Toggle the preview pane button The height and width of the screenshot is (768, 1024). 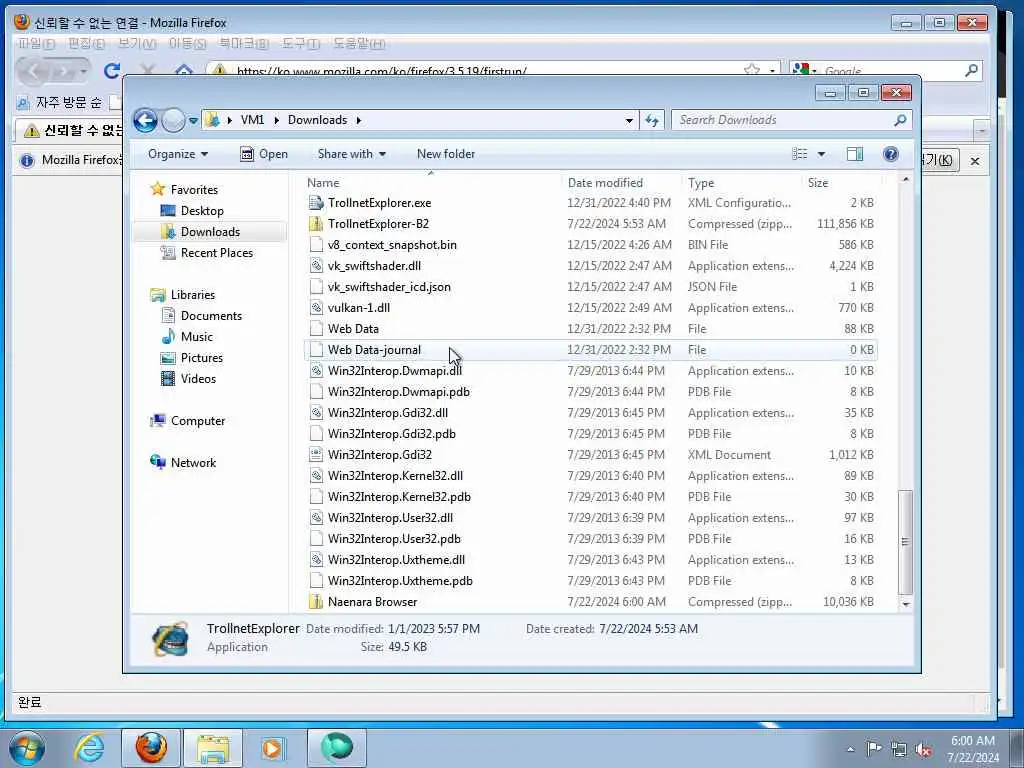coord(855,154)
